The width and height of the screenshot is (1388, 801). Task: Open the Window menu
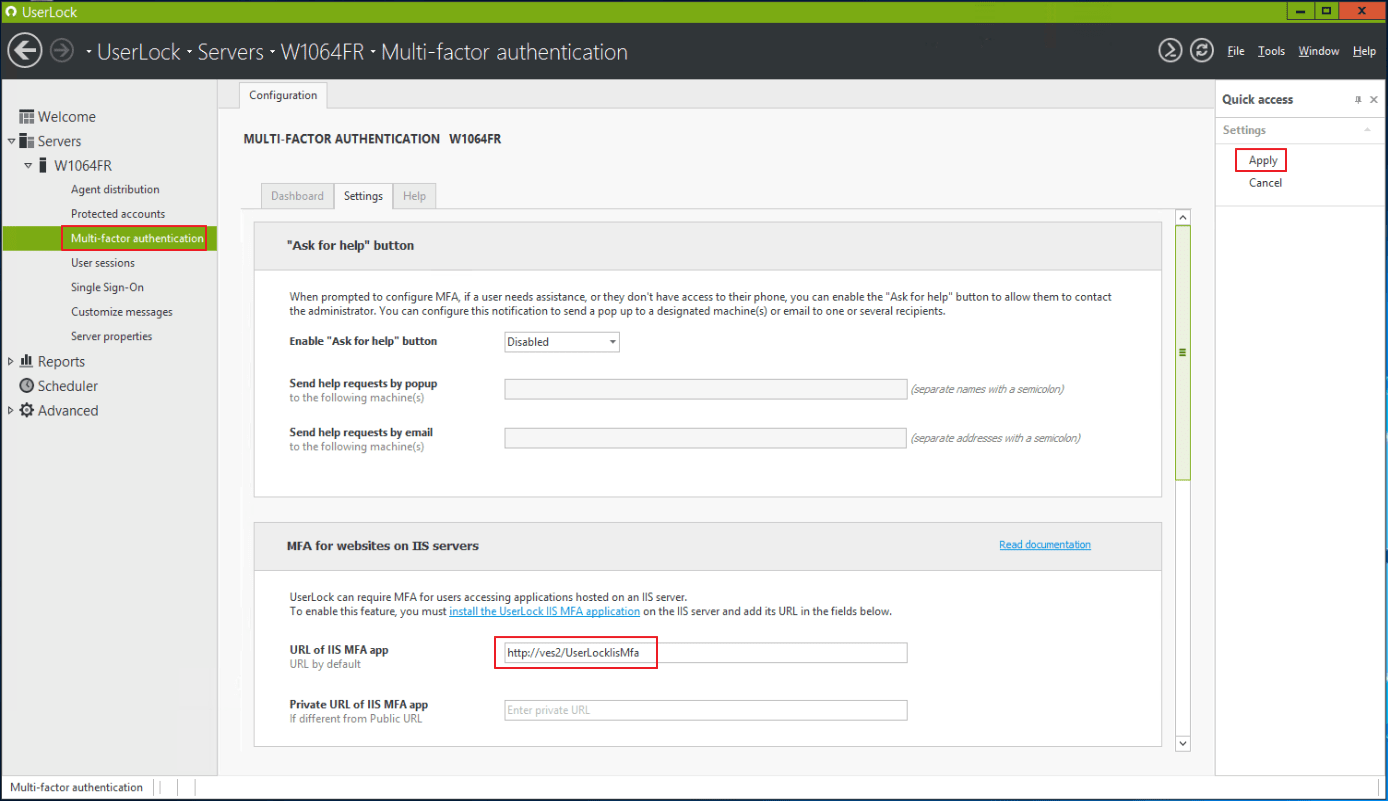click(1319, 51)
